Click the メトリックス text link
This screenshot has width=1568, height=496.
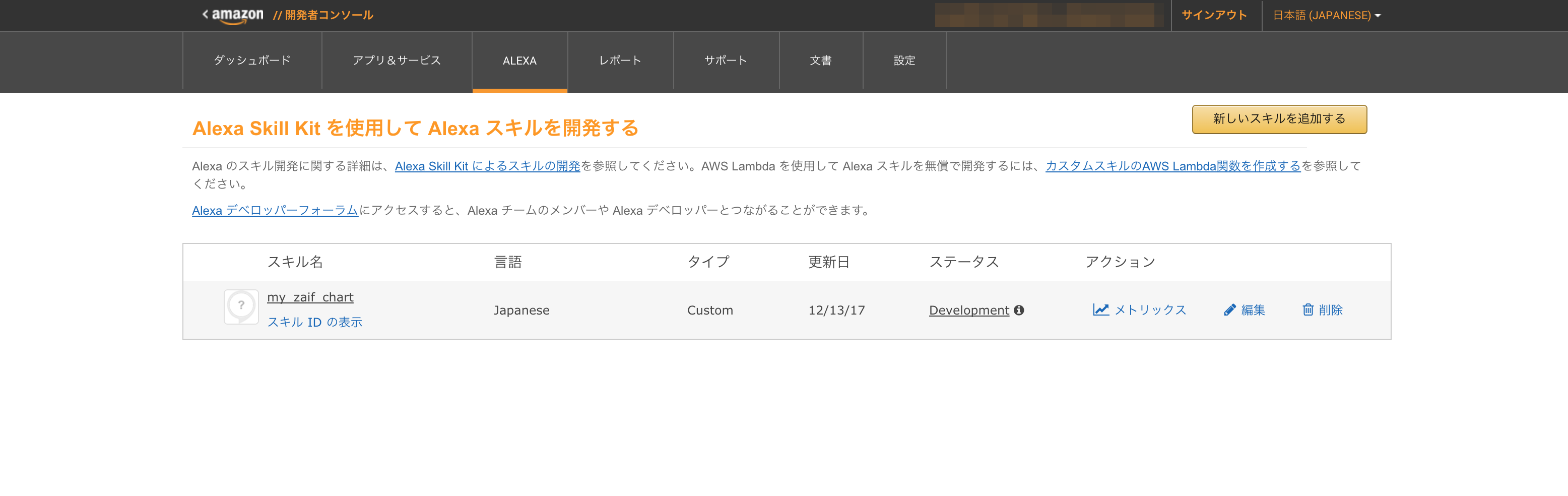pos(1150,311)
